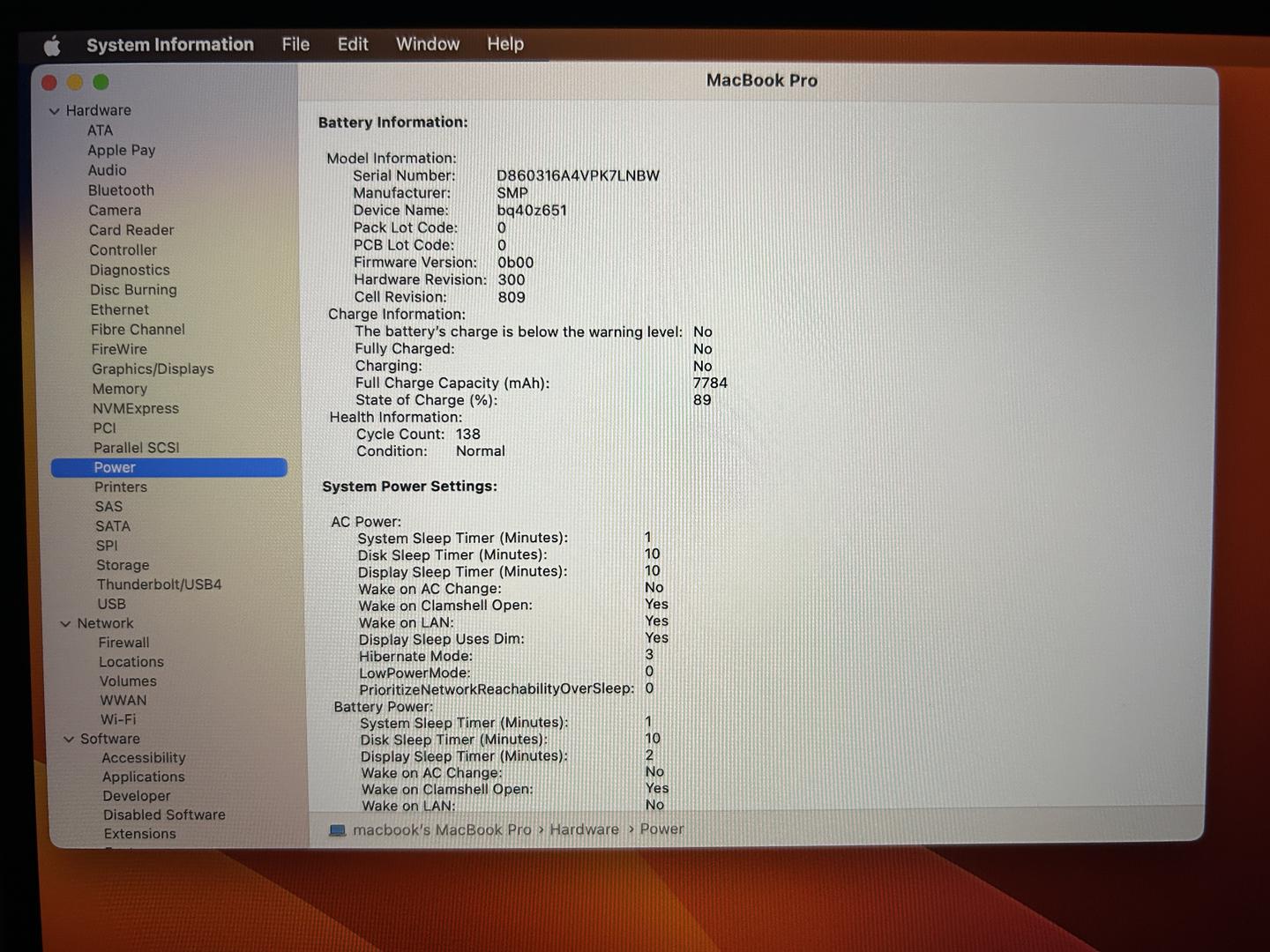Open the Apple menu
The height and width of the screenshot is (952, 1270).
tap(52, 45)
